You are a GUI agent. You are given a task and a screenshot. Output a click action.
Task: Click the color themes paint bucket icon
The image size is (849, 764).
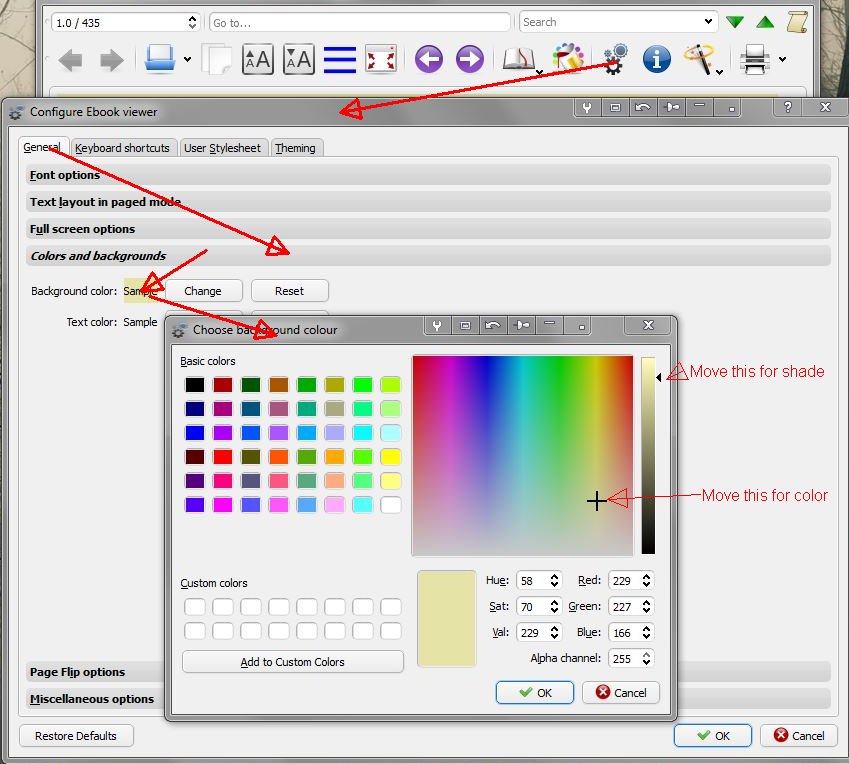[568, 57]
